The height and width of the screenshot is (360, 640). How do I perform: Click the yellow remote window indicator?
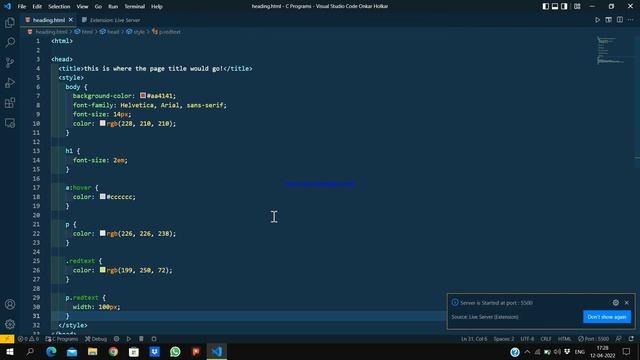pyautogui.click(x=7, y=339)
